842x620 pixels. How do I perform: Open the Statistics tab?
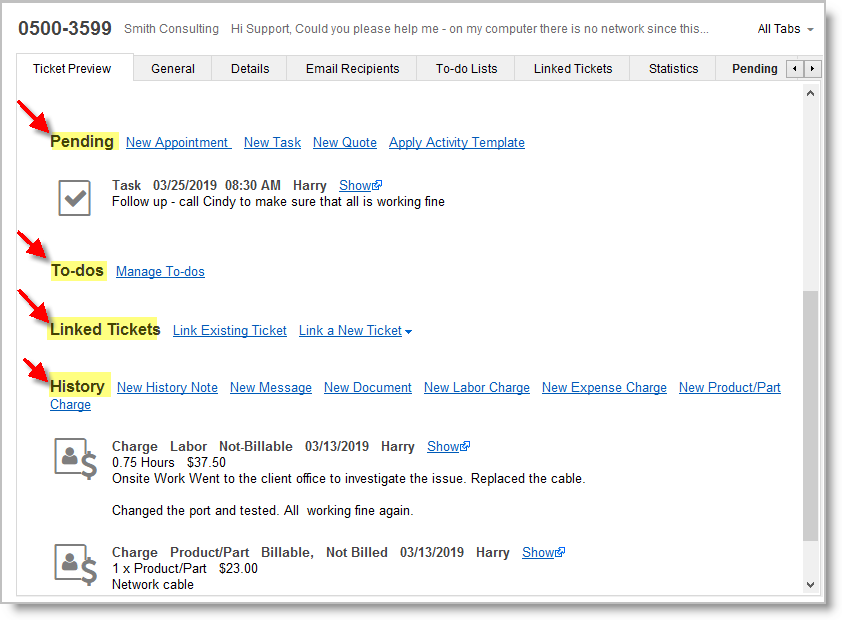(673, 69)
